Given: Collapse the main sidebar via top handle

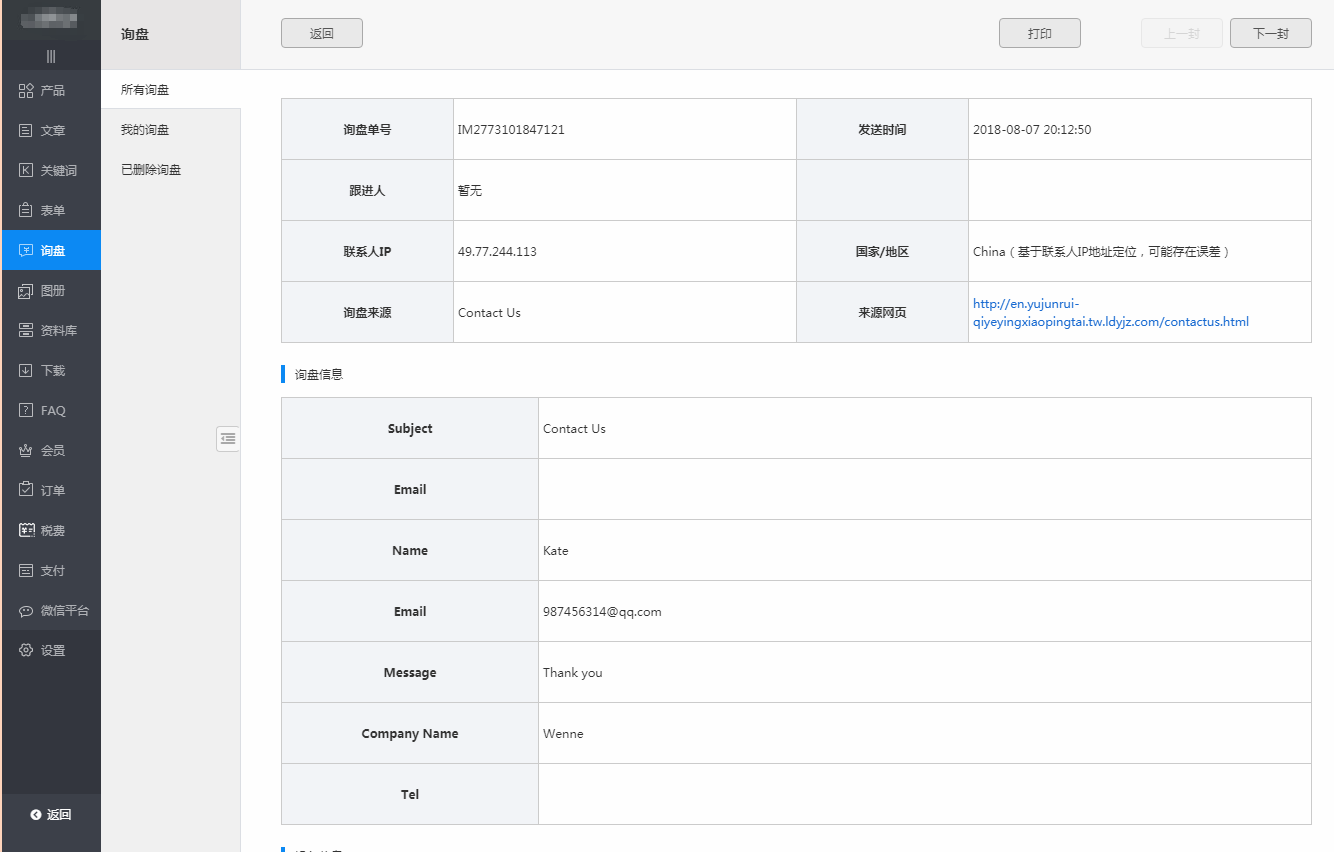Looking at the screenshot, I should click(x=51, y=56).
